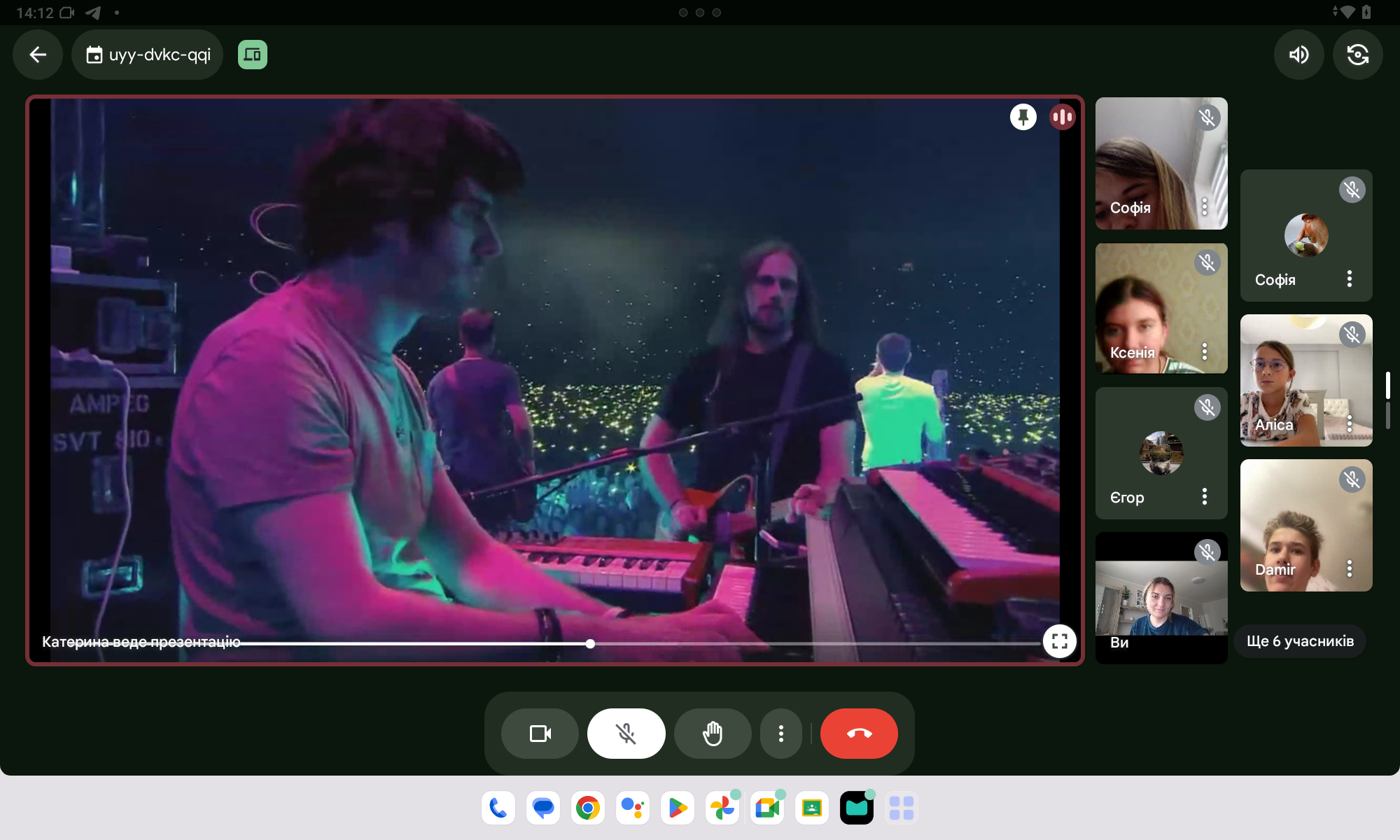This screenshot has height=840, width=1400.
Task: Switch camera with the flip icon
Action: click(x=1357, y=55)
